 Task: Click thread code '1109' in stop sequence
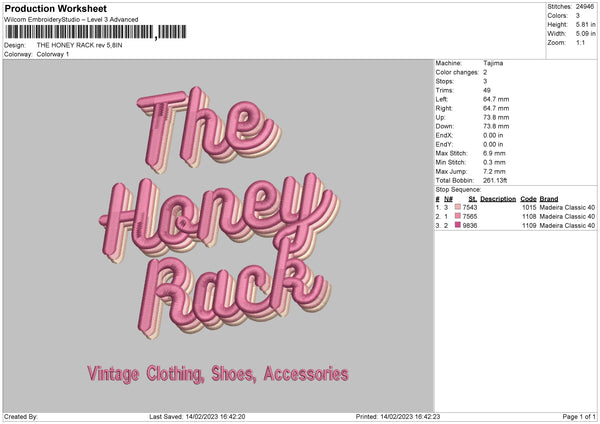click(x=529, y=226)
